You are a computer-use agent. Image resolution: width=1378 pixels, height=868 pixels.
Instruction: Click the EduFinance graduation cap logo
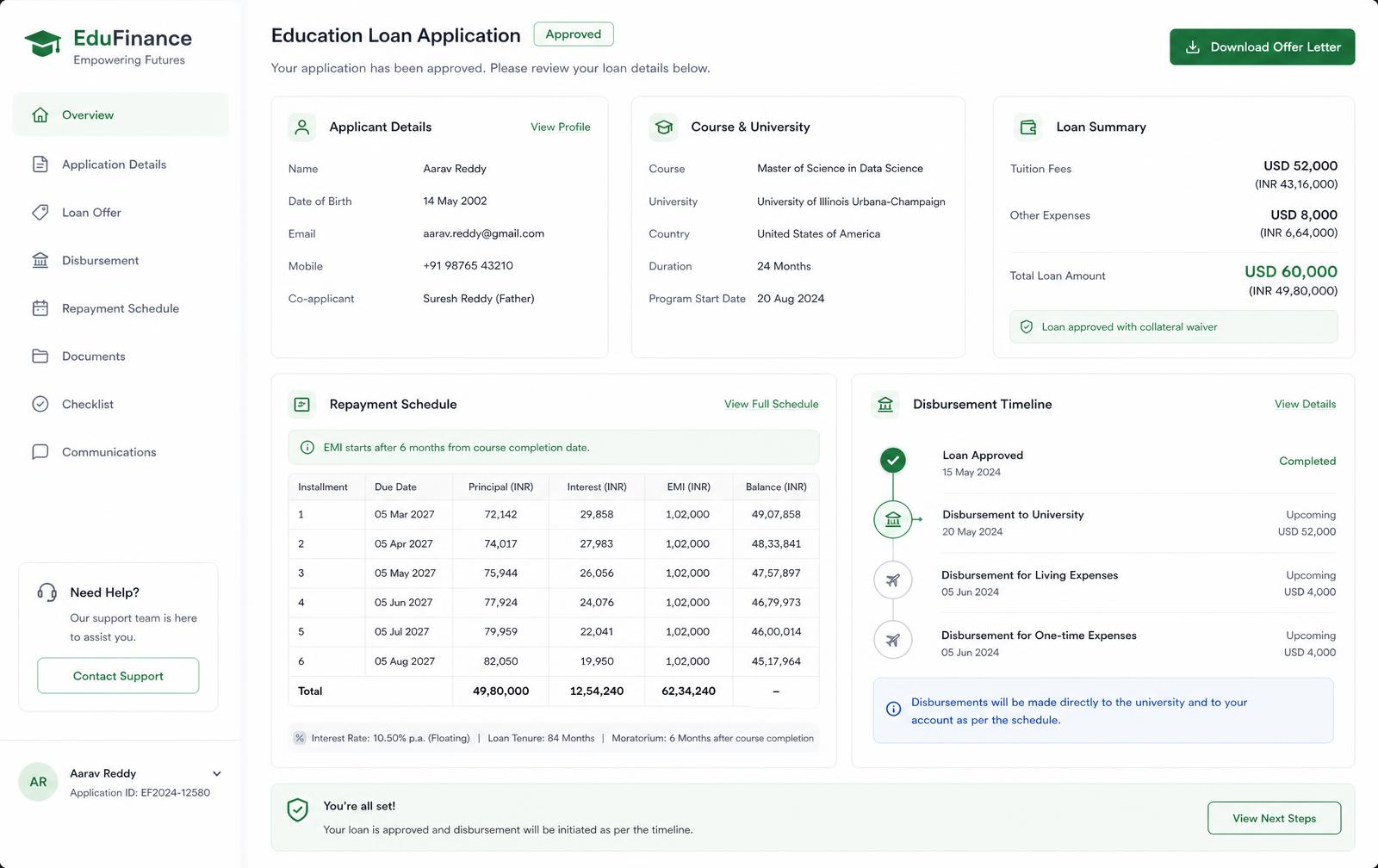pos(42,43)
